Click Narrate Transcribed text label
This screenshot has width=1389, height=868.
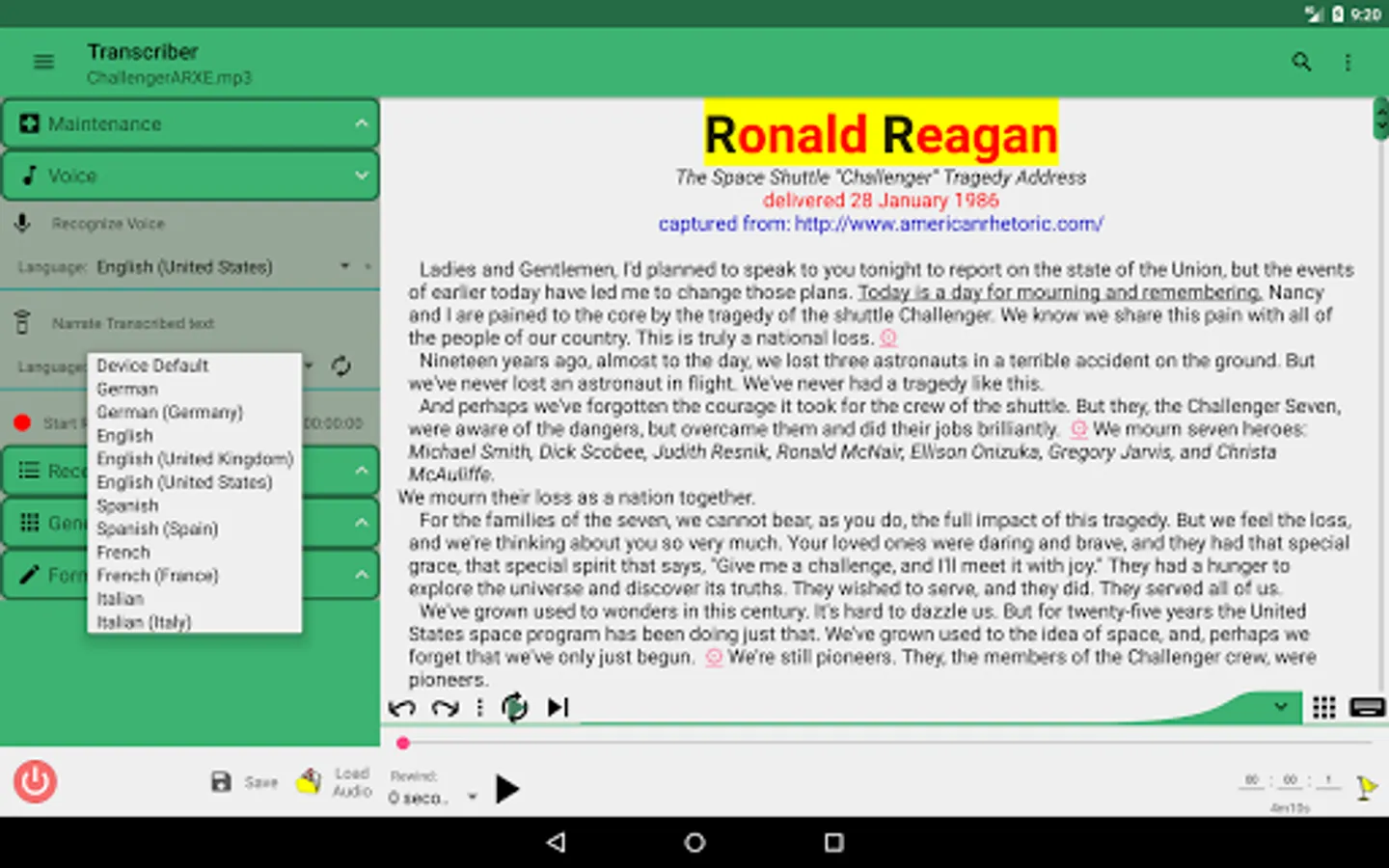133,323
